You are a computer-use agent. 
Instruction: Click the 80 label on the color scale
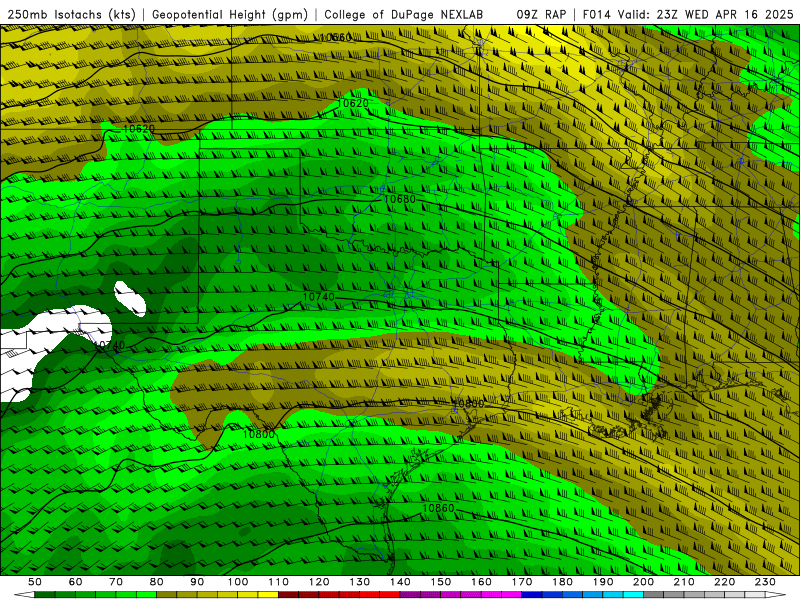pos(156,582)
